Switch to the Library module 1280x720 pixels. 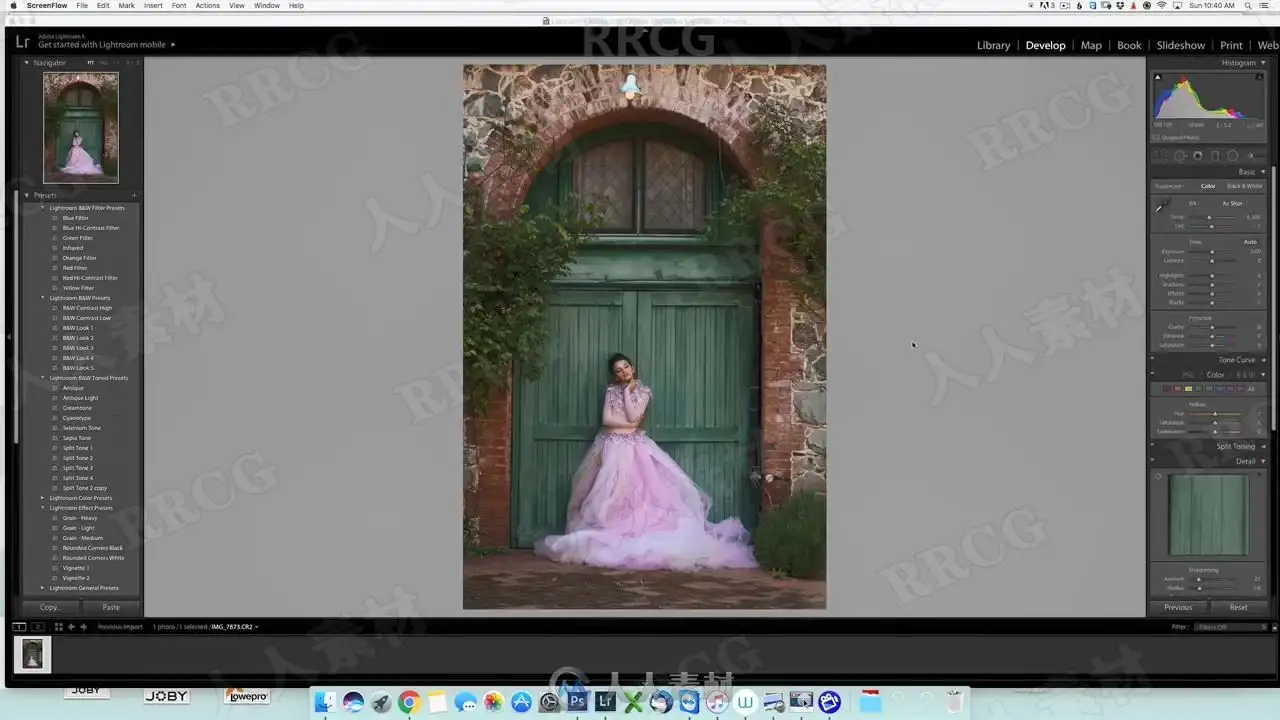tap(993, 45)
